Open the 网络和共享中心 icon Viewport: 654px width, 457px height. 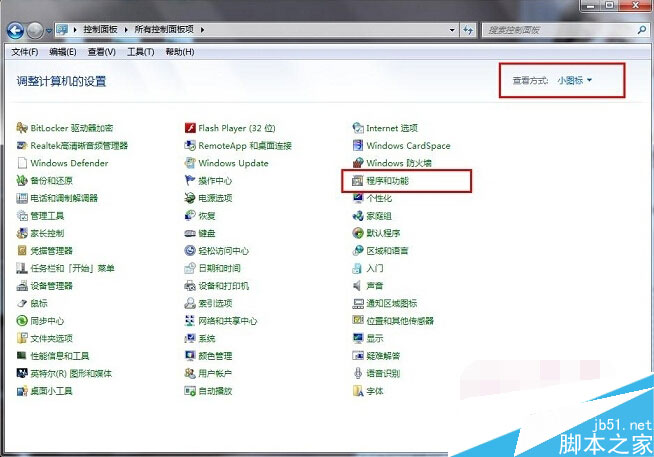point(190,321)
